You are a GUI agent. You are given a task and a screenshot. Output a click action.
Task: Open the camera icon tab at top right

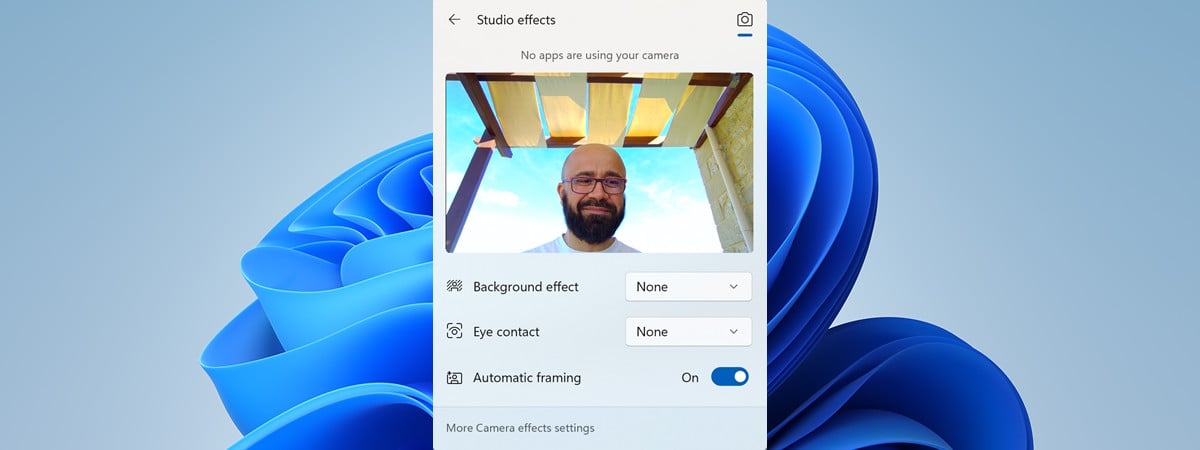[x=744, y=19]
